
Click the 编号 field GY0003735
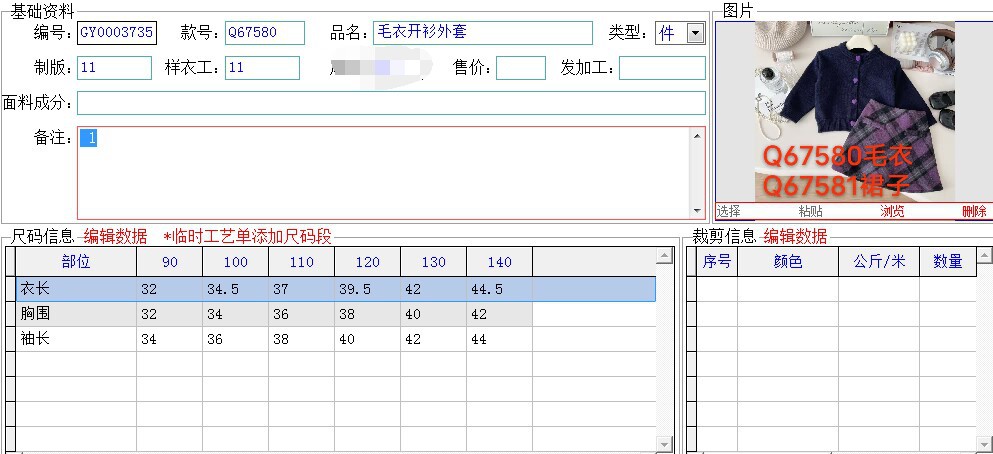click(117, 33)
